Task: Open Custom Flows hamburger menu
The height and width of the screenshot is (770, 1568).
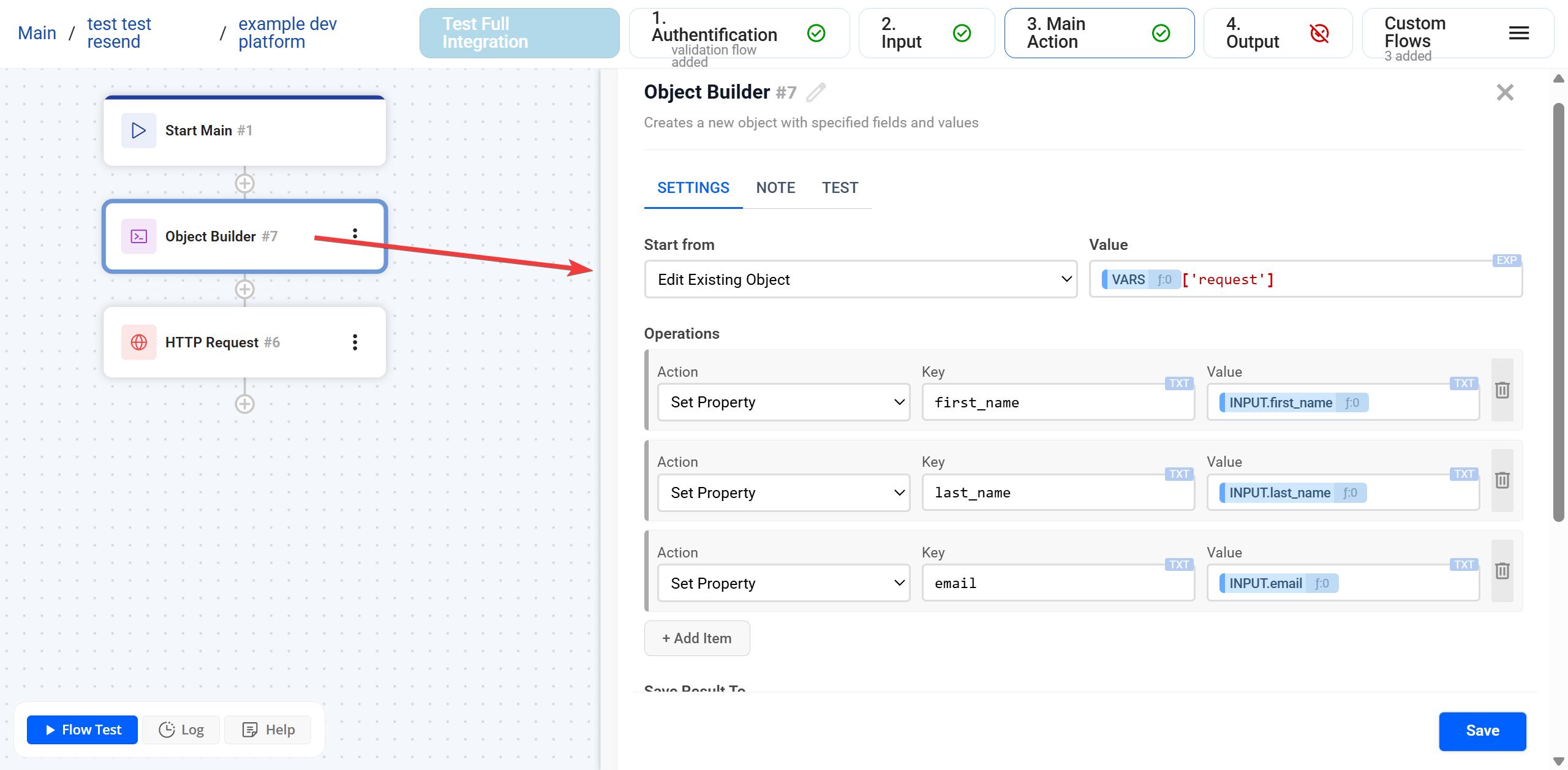Action: (1518, 33)
